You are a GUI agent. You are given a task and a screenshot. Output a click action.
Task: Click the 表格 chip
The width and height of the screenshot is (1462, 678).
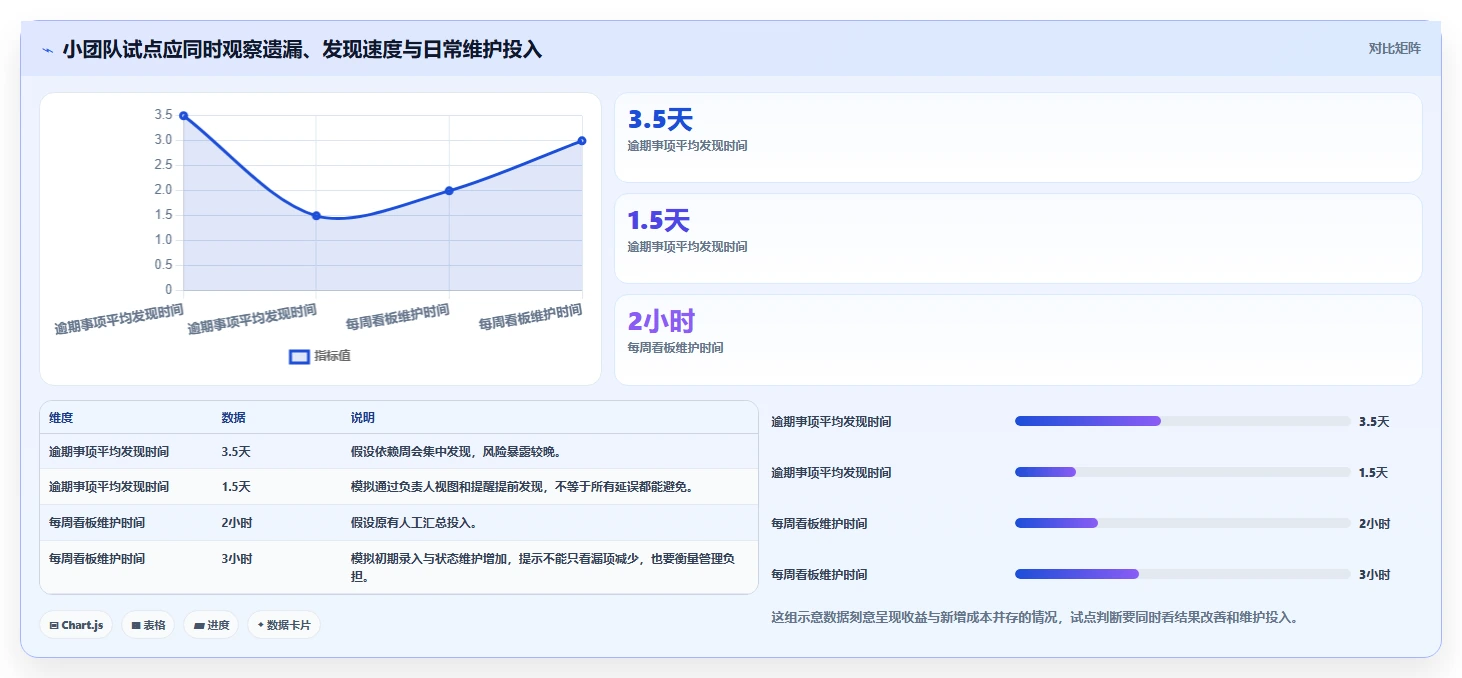click(x=149, y=625)
